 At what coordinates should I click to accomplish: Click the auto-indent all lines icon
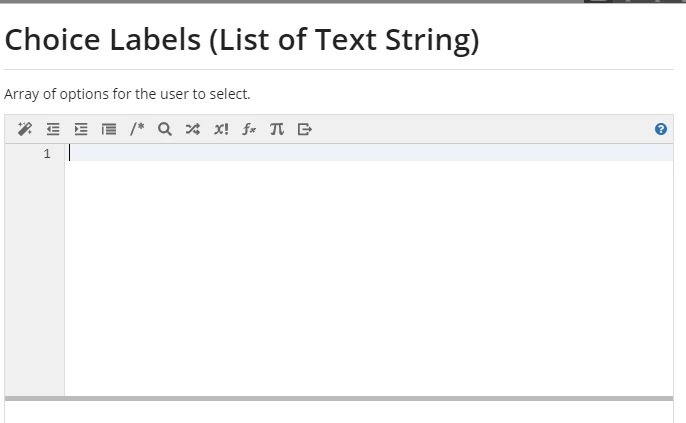pyautogui.click(x=109, y=129)
